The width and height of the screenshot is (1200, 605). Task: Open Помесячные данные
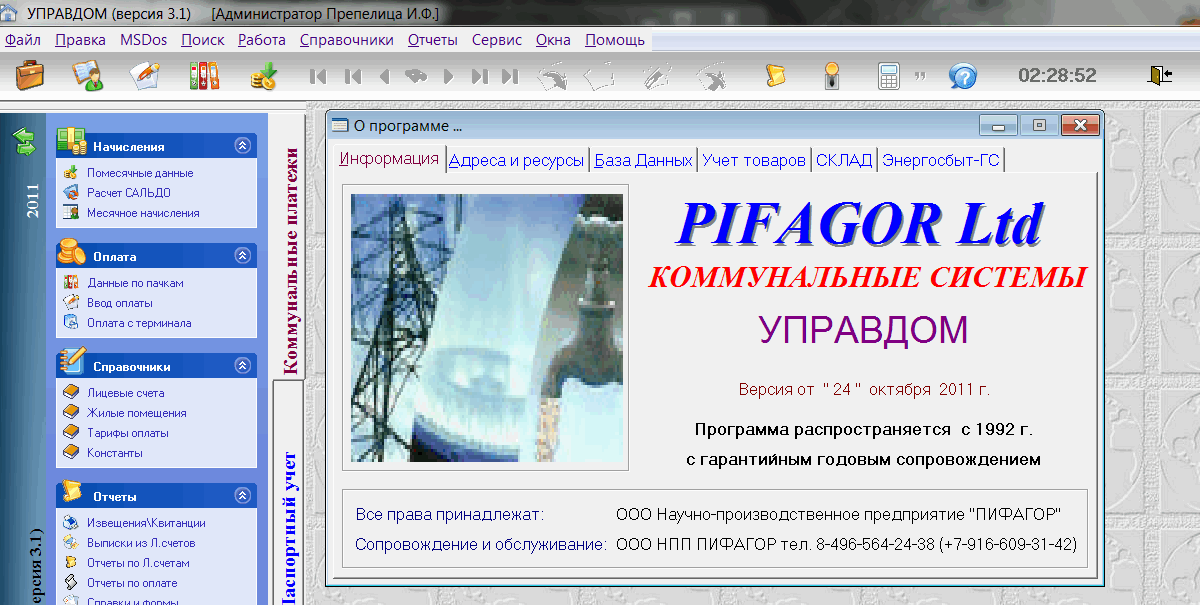pyautogui.click(x=140, y=173)
